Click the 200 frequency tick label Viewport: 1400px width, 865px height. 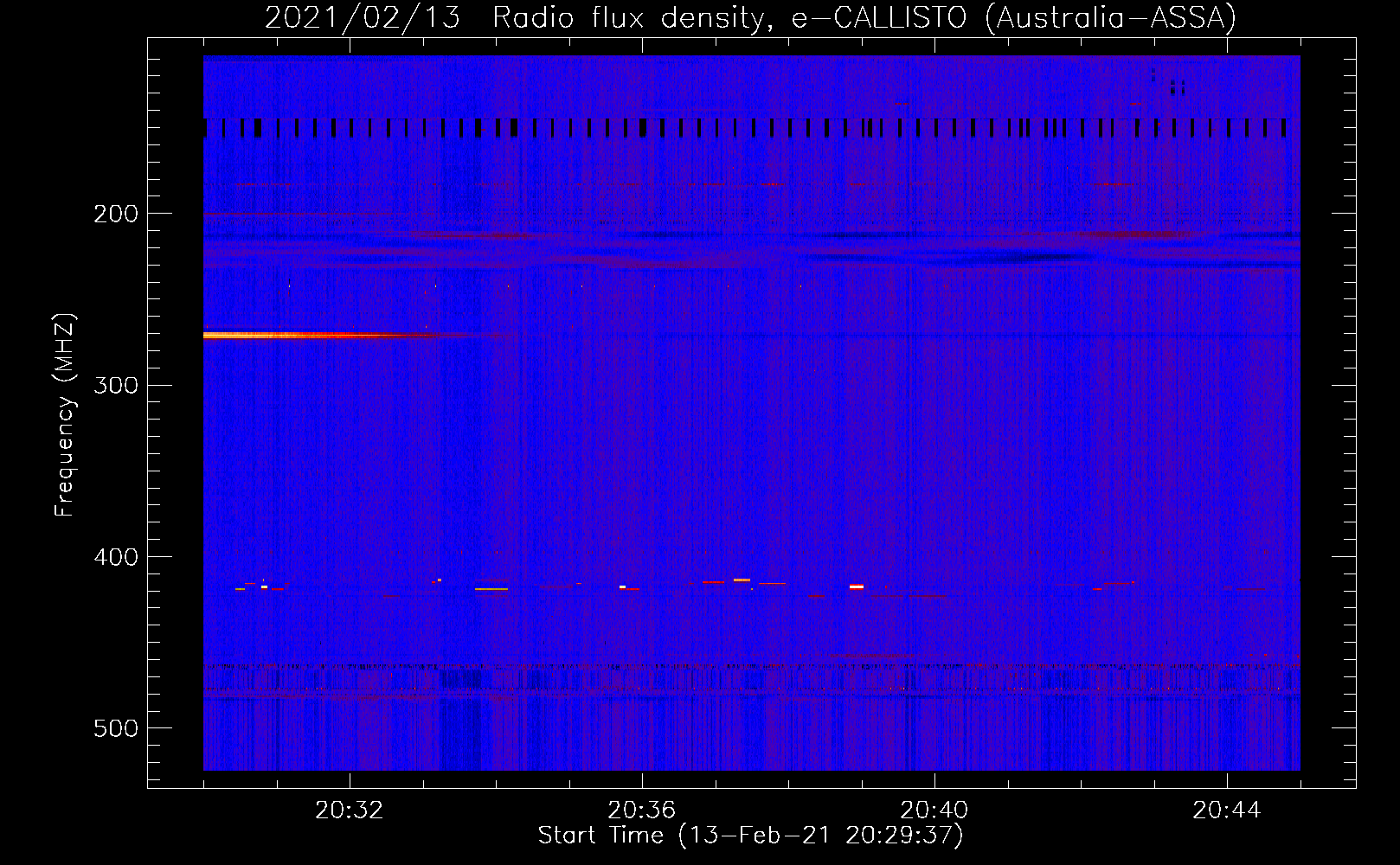116,214
